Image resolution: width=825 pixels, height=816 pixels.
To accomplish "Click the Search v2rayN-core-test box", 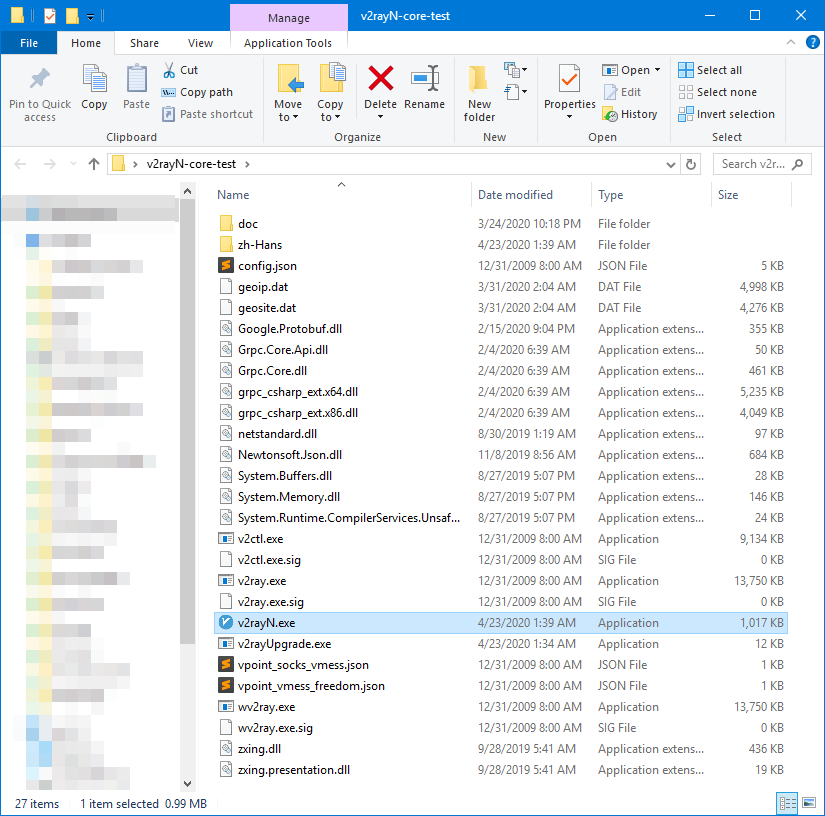I will [x=761, y=164].
